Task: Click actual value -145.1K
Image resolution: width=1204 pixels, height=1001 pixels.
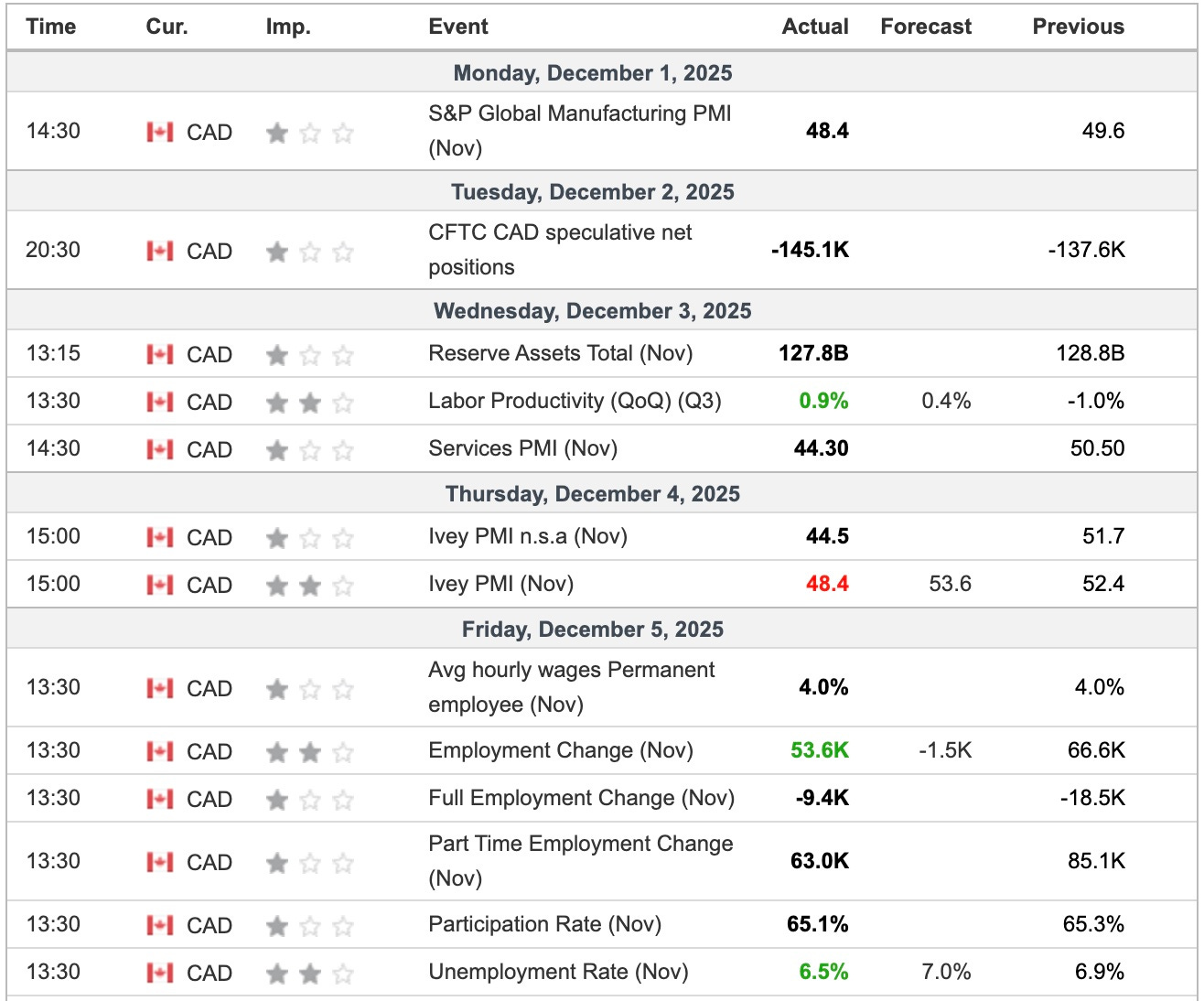Action: 811,250
